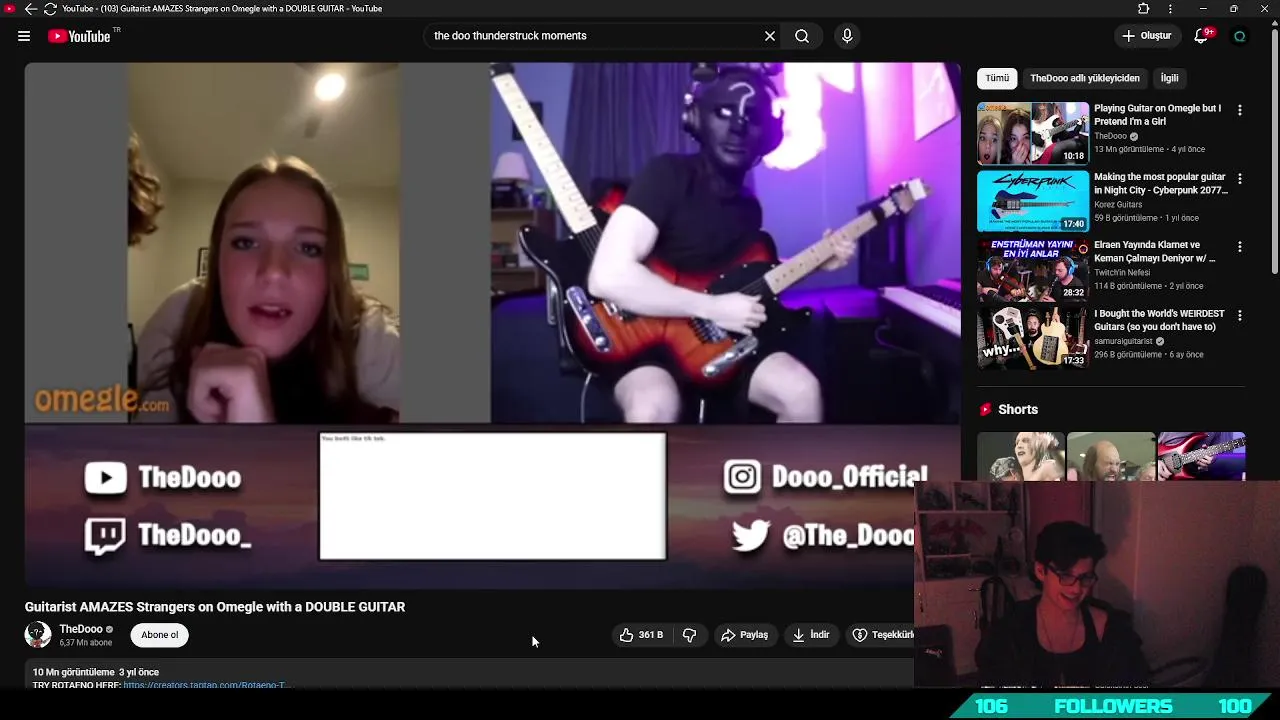Click the İndir download button

(x=811, y=635)
